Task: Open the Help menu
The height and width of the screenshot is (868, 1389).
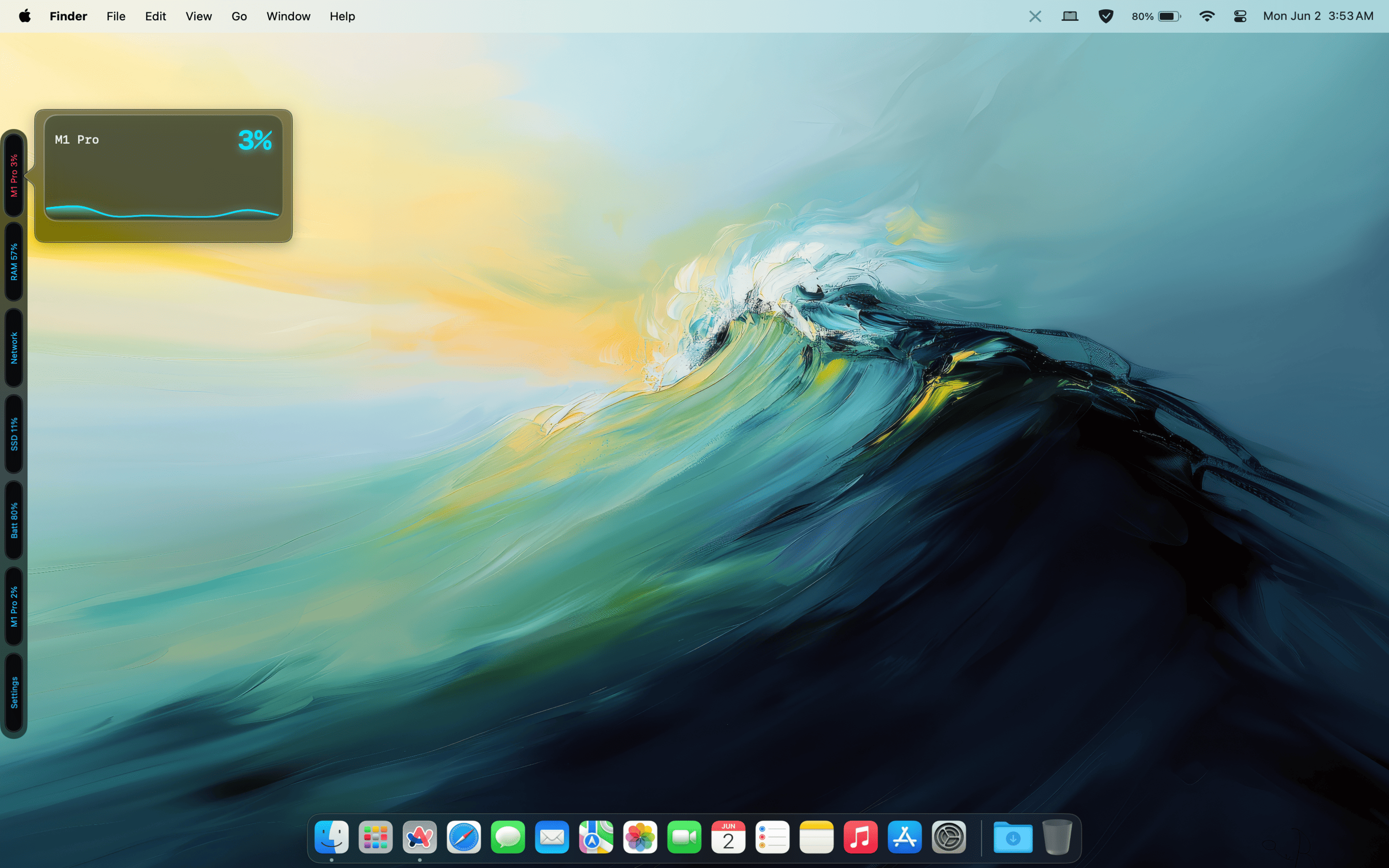Action: [342, 16]
